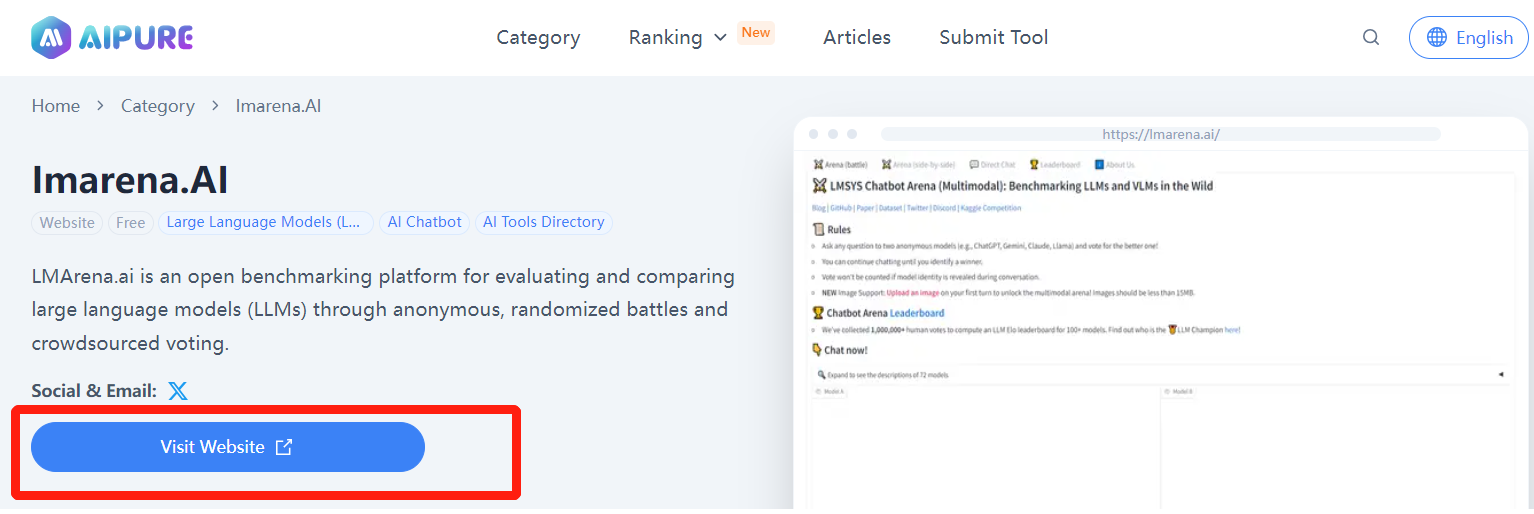The width and height of the screenshot is (1534, 514).
Task: Click the LMArena.ai description paragraph
Action: (x=383, y=310)
